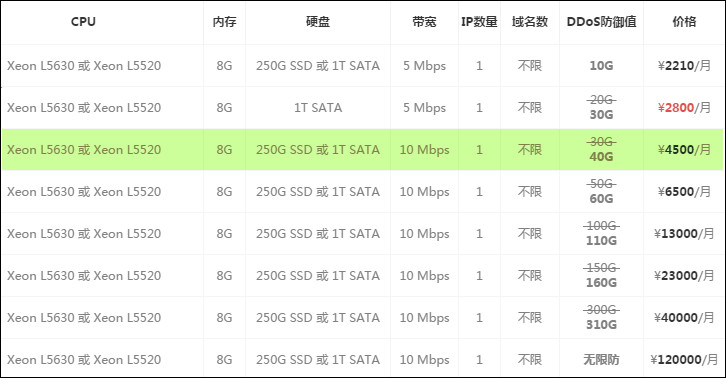Click the highlighted ¥4500/月 price

tap(684, 150)
